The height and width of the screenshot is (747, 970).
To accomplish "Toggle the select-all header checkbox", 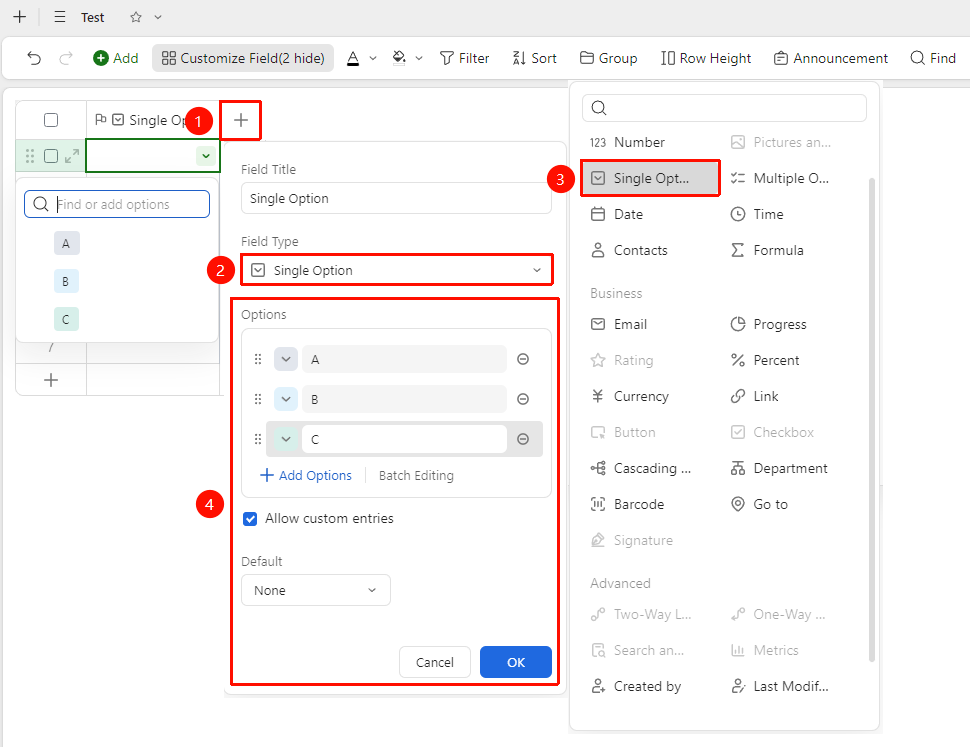I will (51, 120).
